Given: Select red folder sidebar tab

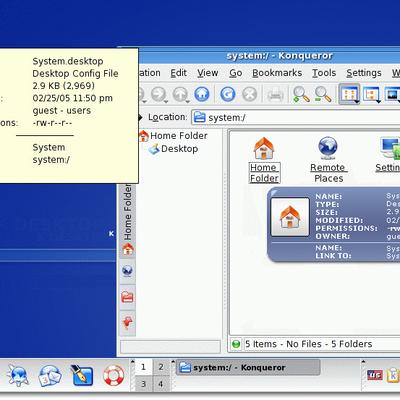Looking at the screenshot, I should click(x=128, y=296).
